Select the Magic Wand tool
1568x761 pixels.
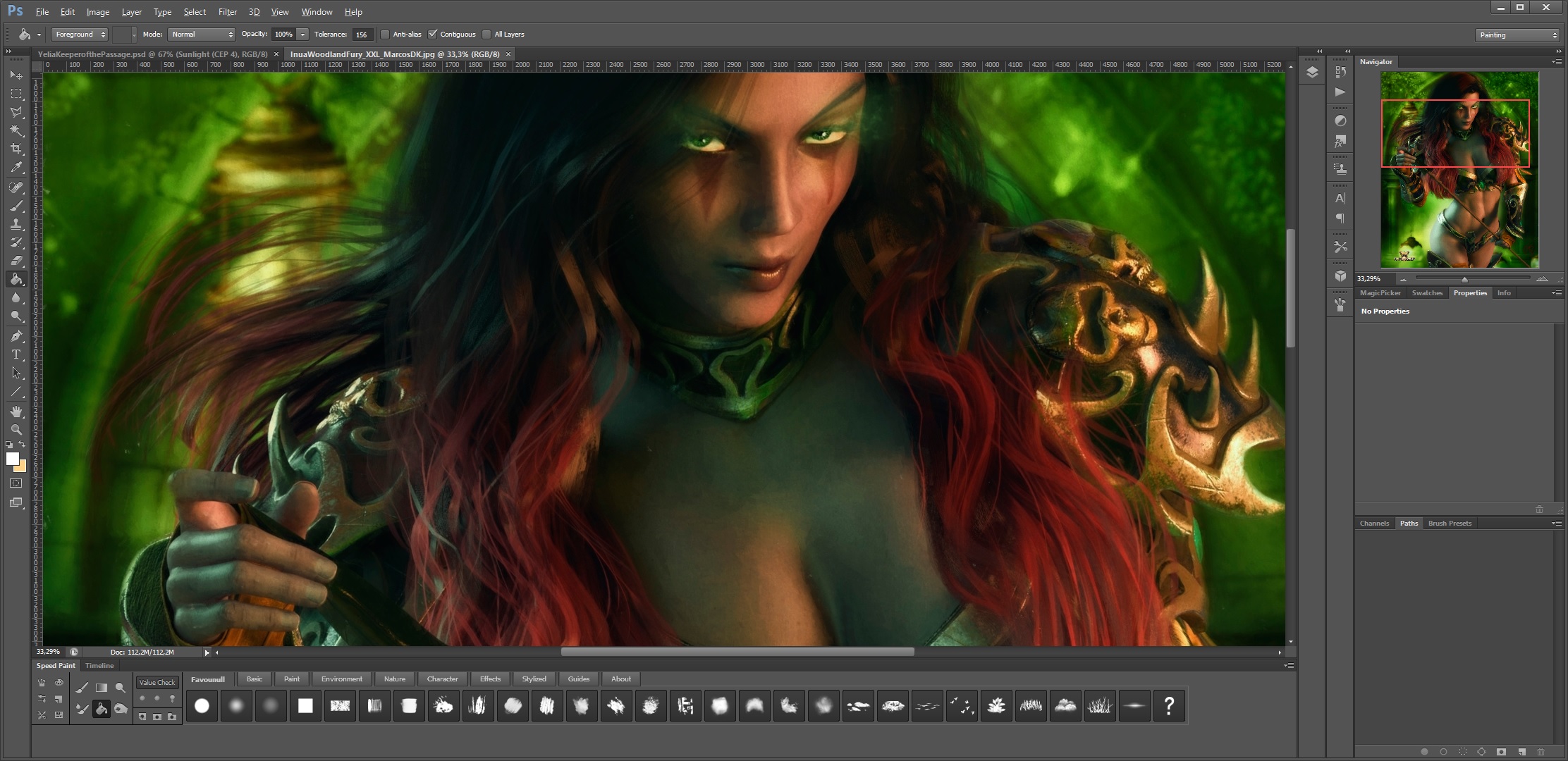click(x=16, y=130)
